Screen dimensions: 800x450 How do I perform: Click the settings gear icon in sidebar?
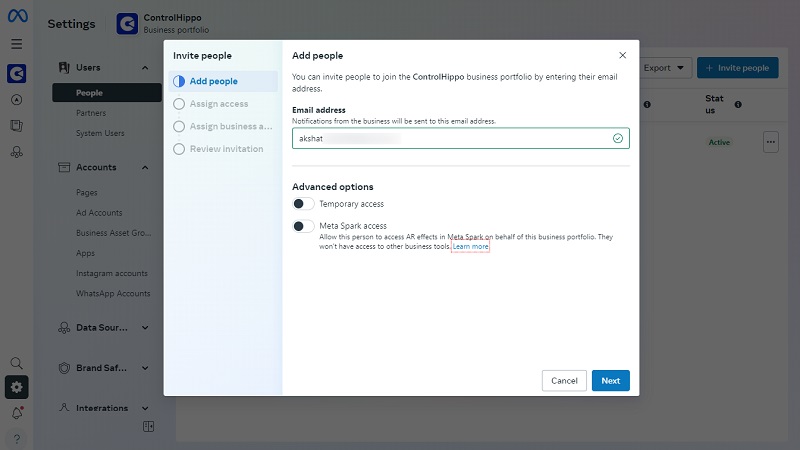[x=16, y=387]
